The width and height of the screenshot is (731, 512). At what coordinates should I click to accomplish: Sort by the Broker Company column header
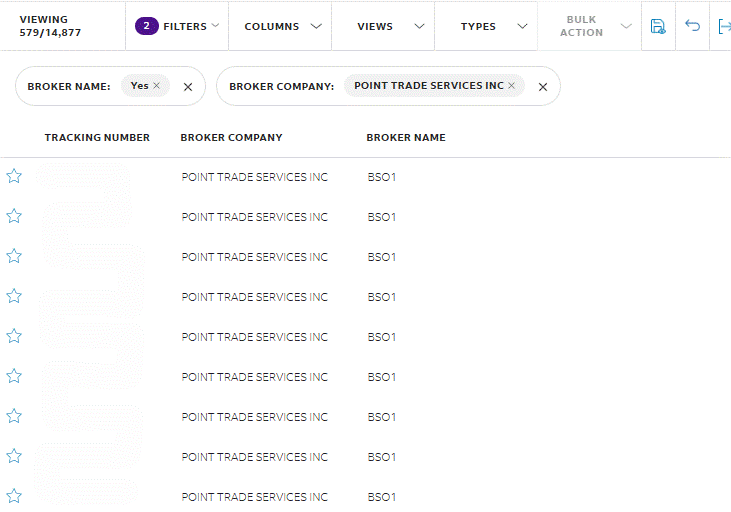coord(231,138)
